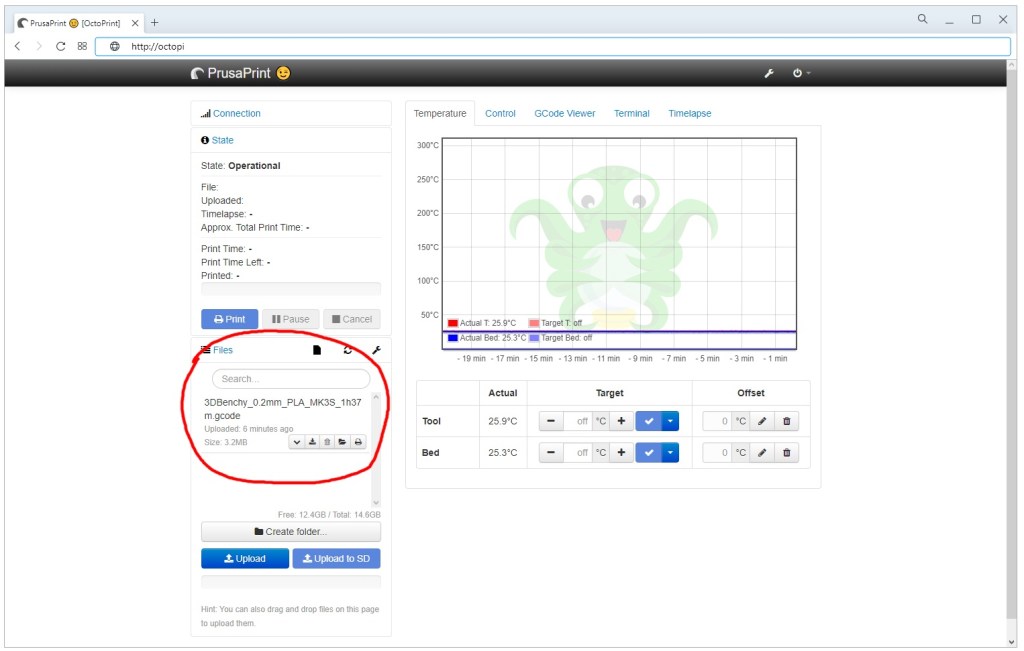Open the Files panel wrench options
Viewport: 1024px width, 651px height.
[377, 350]
